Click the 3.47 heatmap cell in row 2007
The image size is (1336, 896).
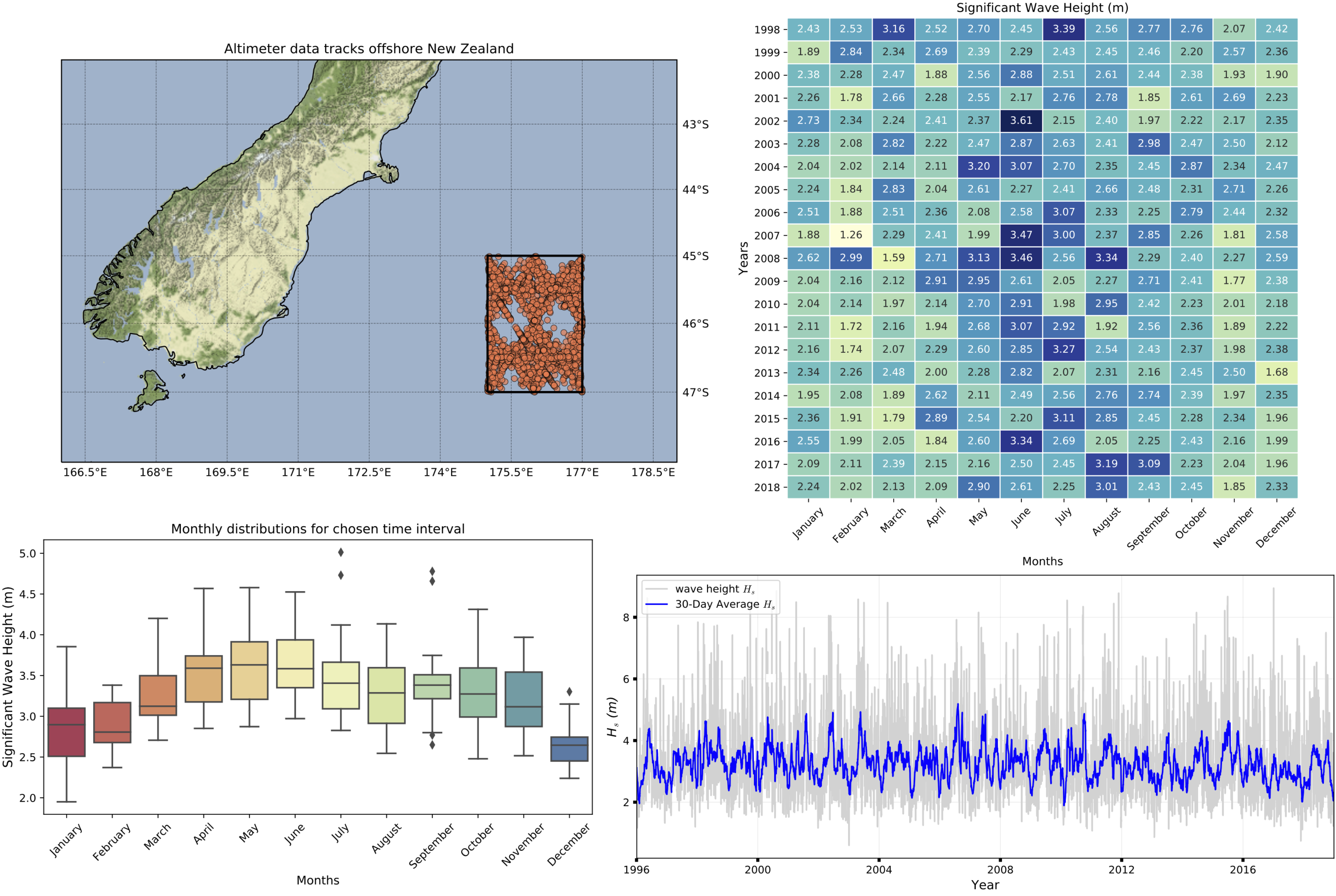(1021, 235)
